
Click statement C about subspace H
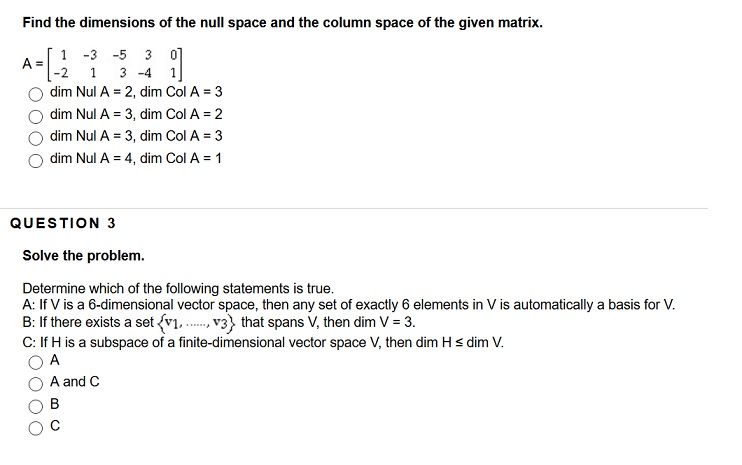263,342
